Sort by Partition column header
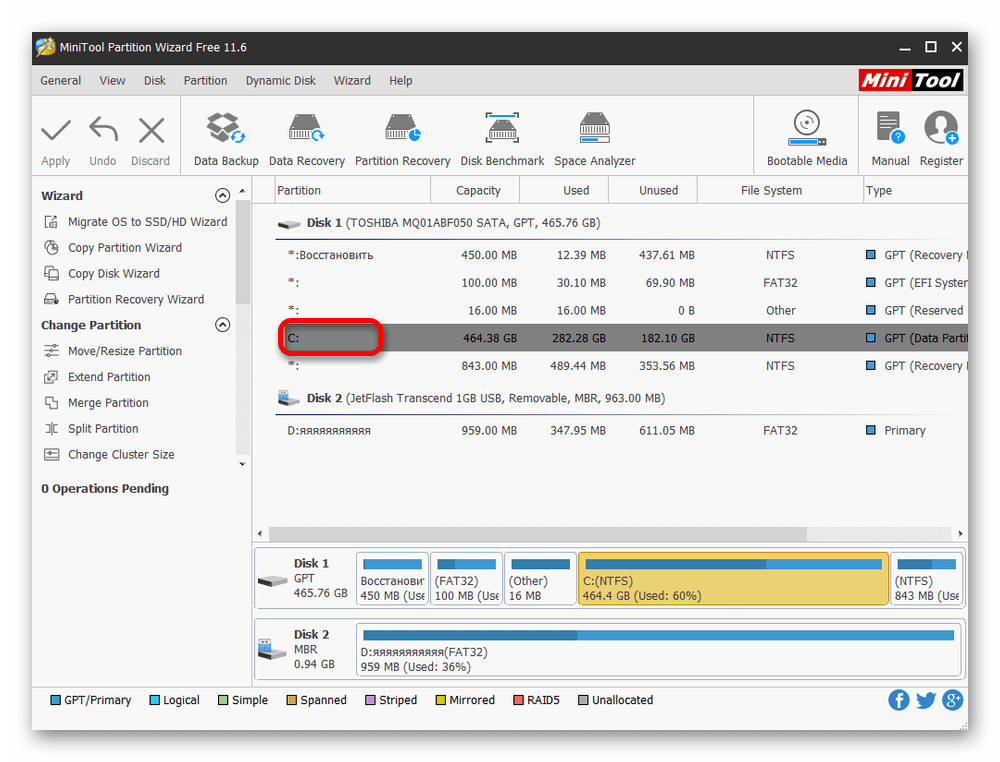This screenshot has height=762, width=1000. point(353,191)
